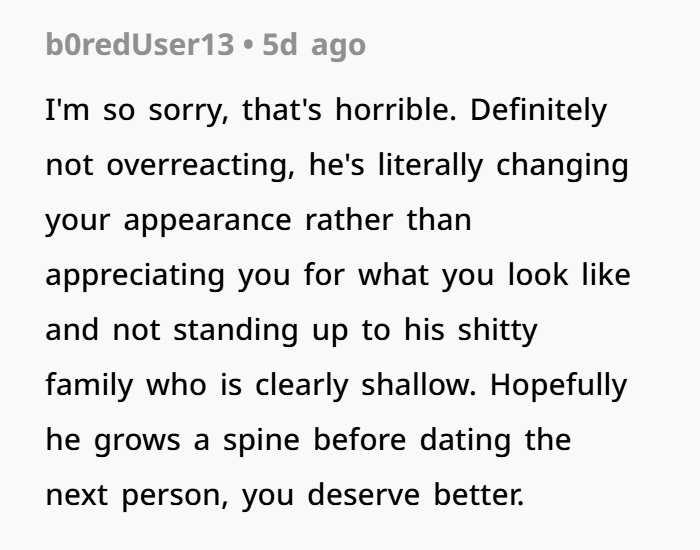Open the b0redUser13 profile link

(139, 45)
